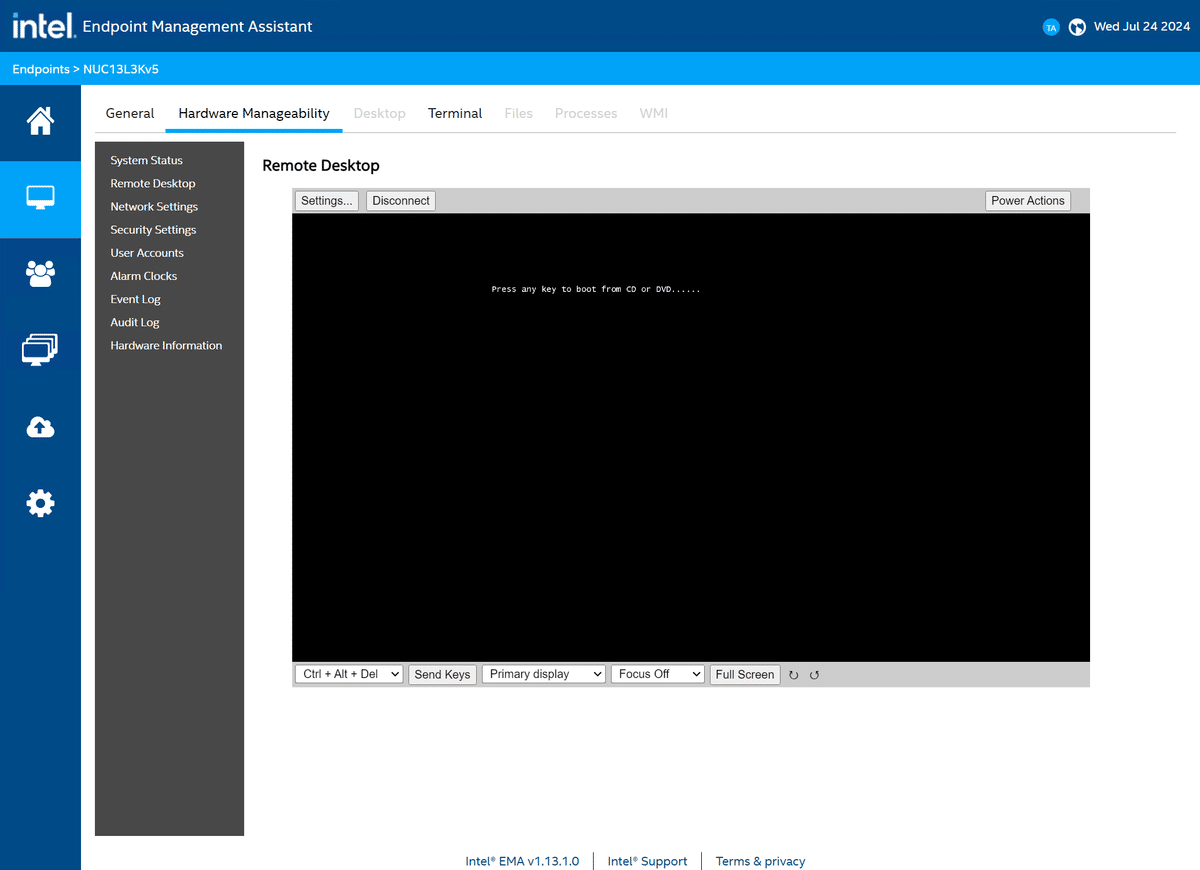Open Audit Log in side menu
This screenshot has height=870, width=1200.
[x=135, y=322]
